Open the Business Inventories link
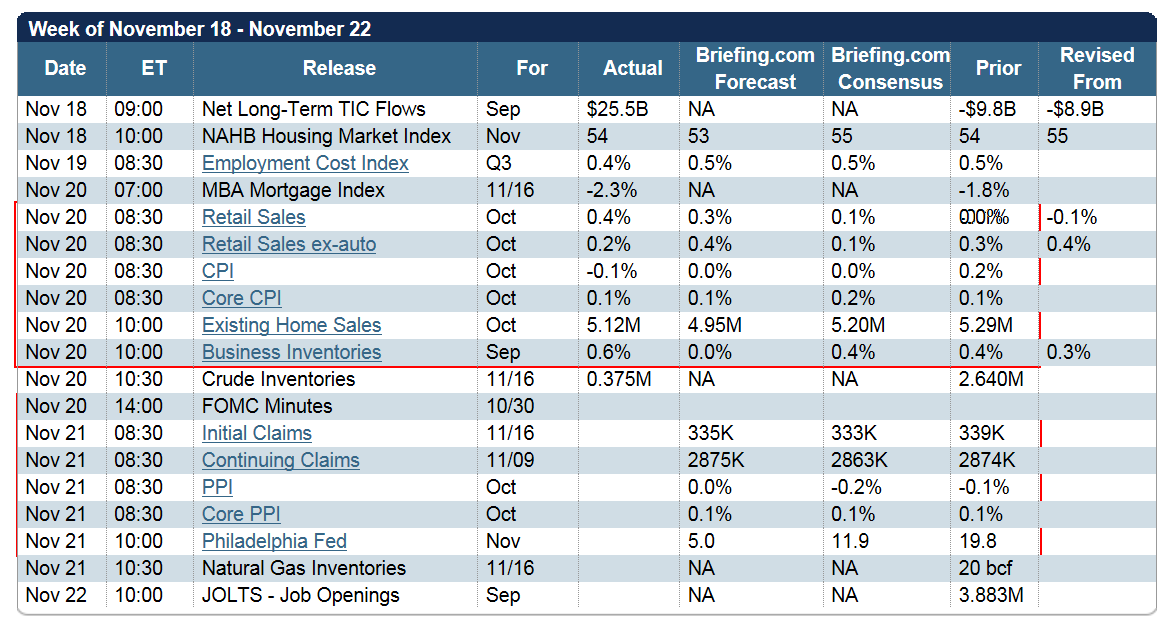 pyautogui.click(x=291, y=352)
